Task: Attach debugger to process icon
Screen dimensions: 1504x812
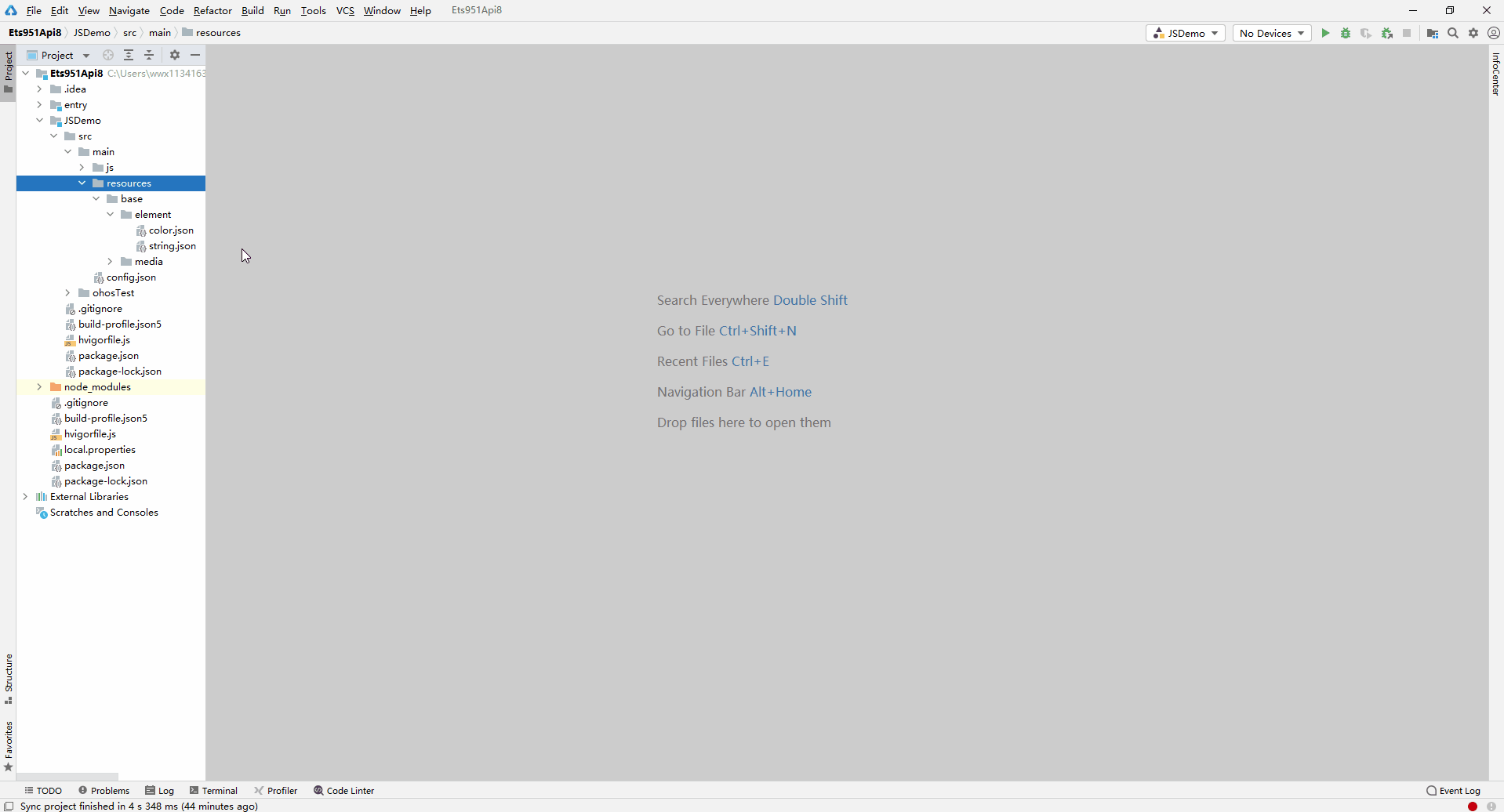Action: pos(1387,33)
